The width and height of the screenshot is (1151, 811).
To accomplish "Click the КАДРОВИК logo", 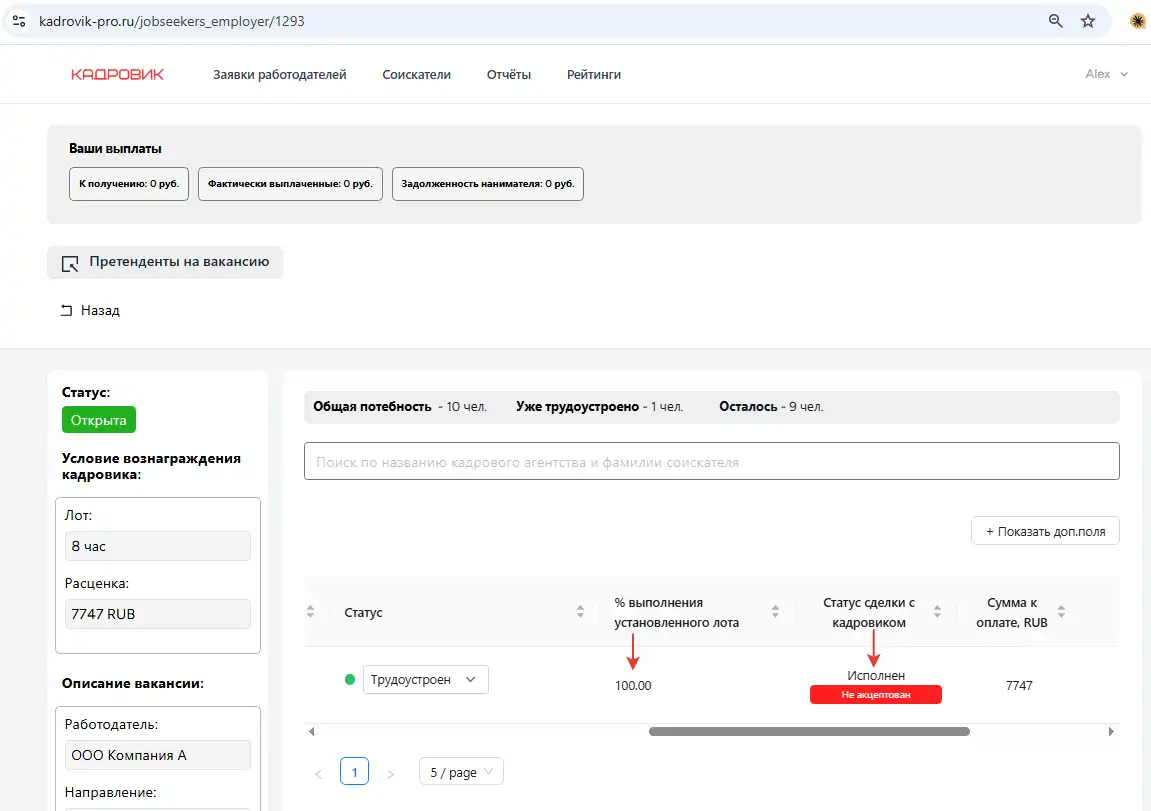I will 117,74.
